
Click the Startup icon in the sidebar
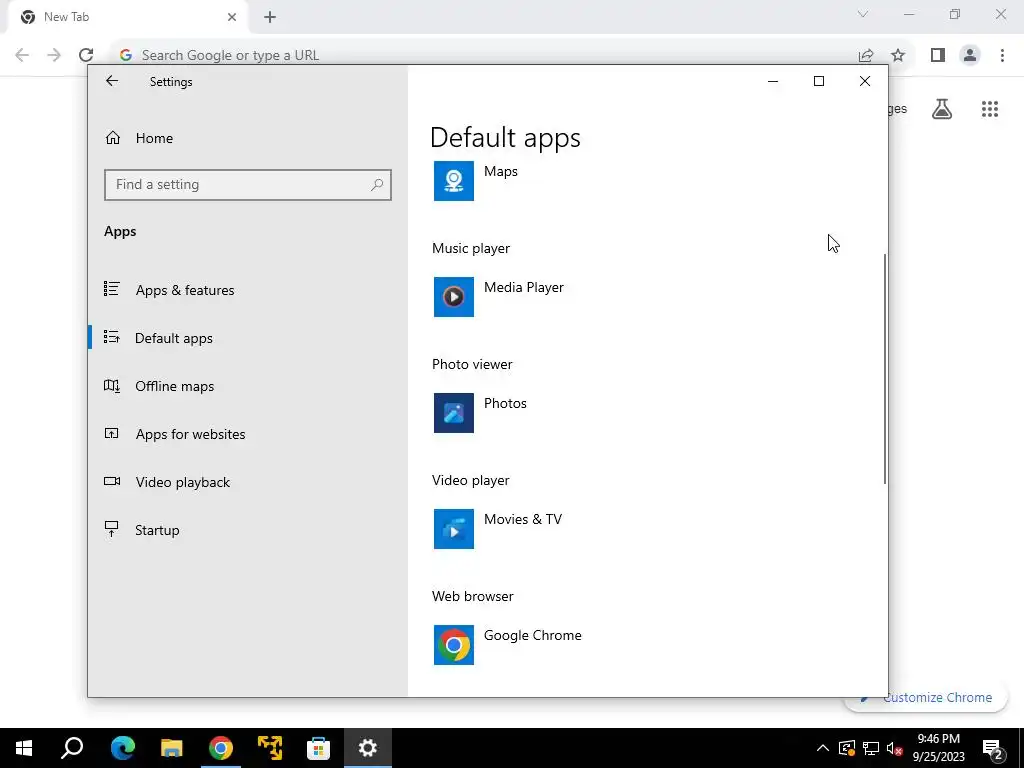click(112, 529)
